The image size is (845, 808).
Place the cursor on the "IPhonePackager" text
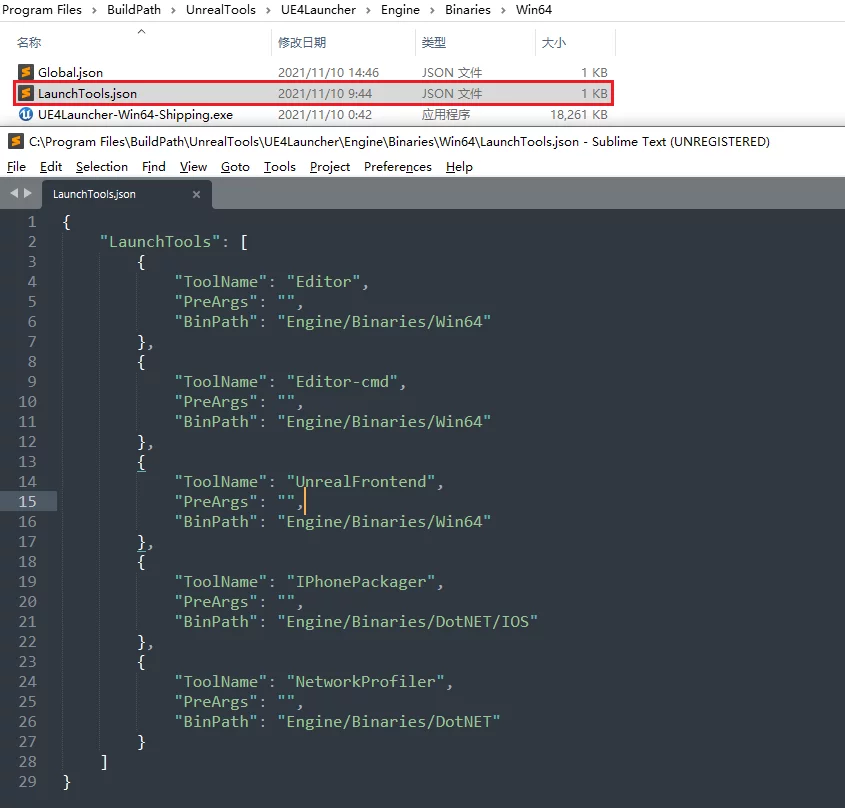(364, 582)
